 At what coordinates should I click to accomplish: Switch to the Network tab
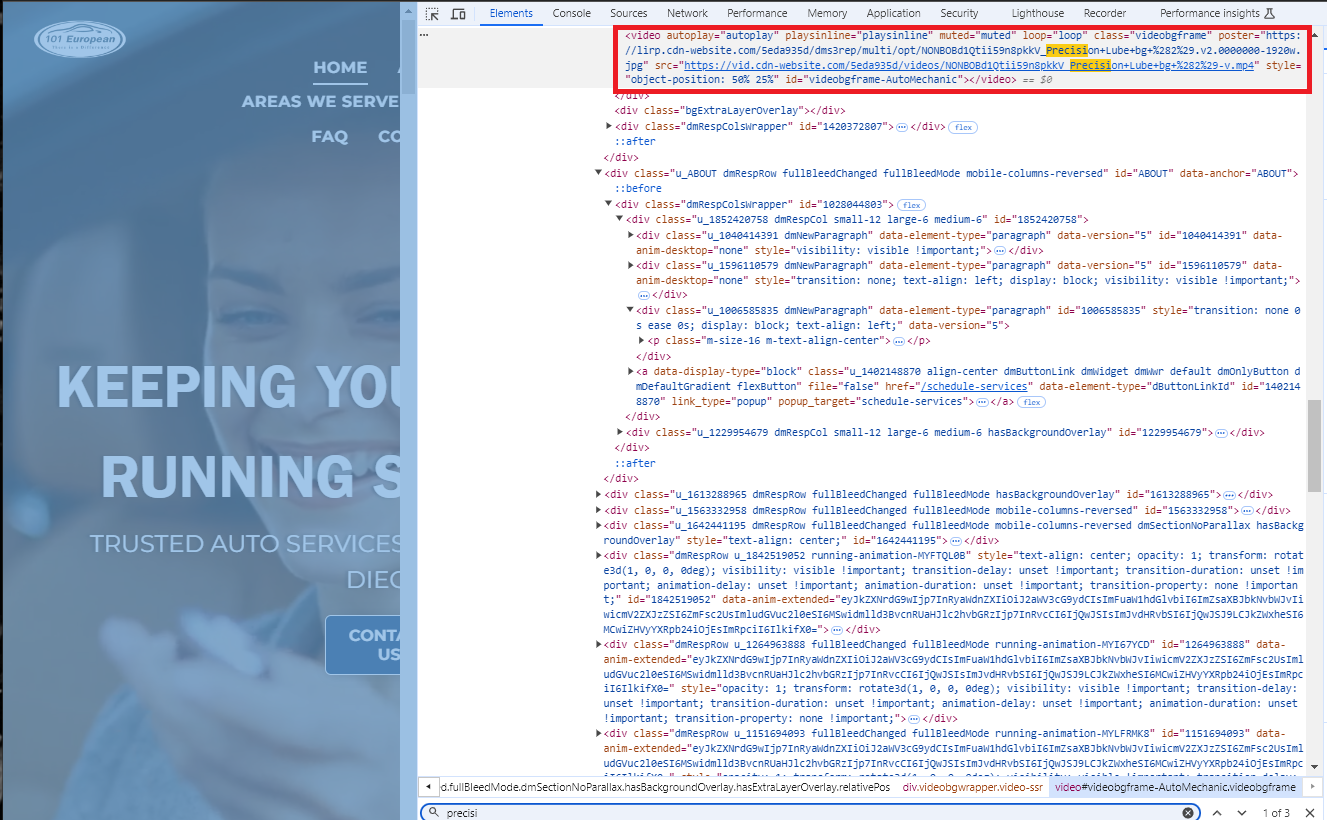(x=687, y=14)
